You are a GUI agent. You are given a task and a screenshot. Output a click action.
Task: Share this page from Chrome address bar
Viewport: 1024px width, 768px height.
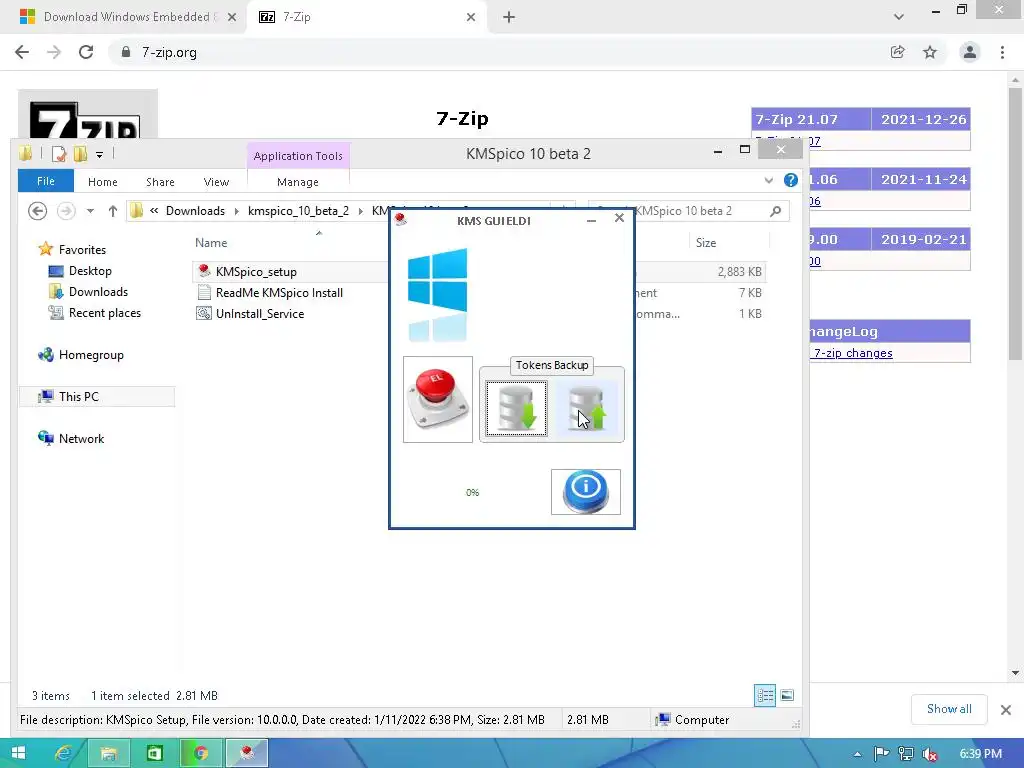tap(897, 52)
